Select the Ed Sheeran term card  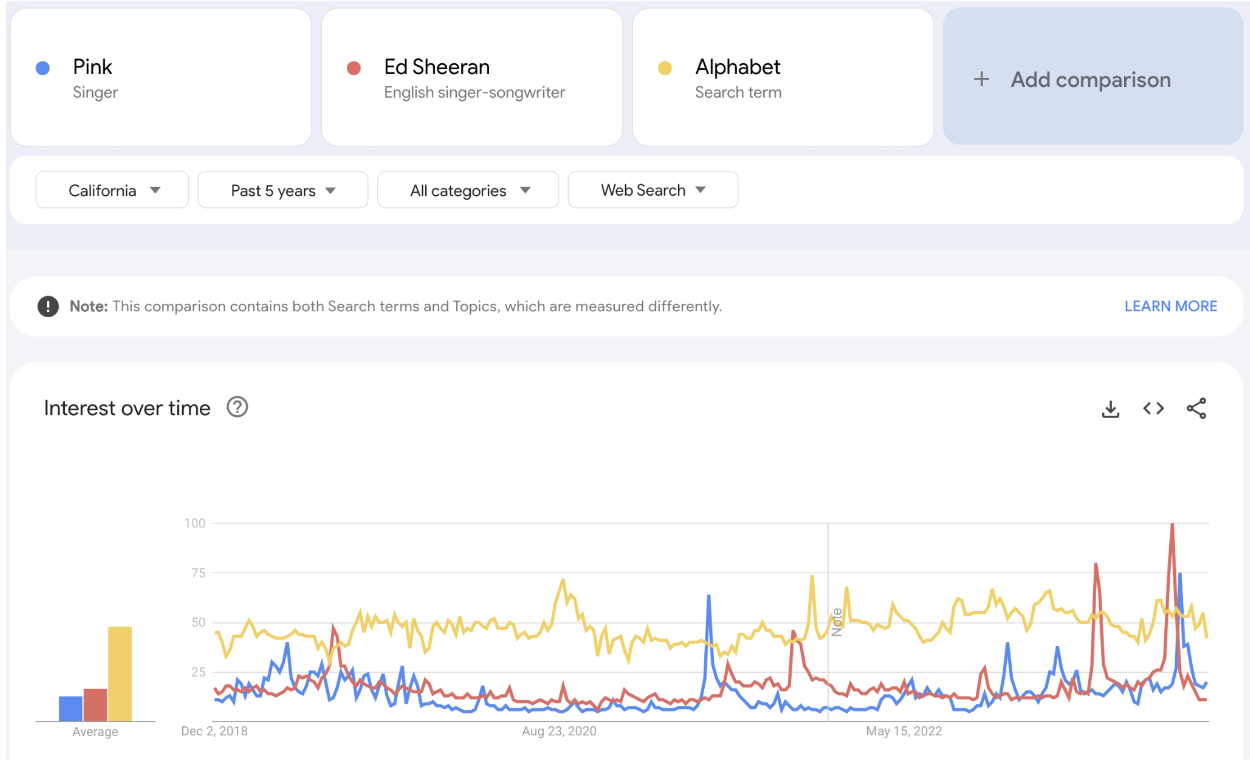pos(471,78)
